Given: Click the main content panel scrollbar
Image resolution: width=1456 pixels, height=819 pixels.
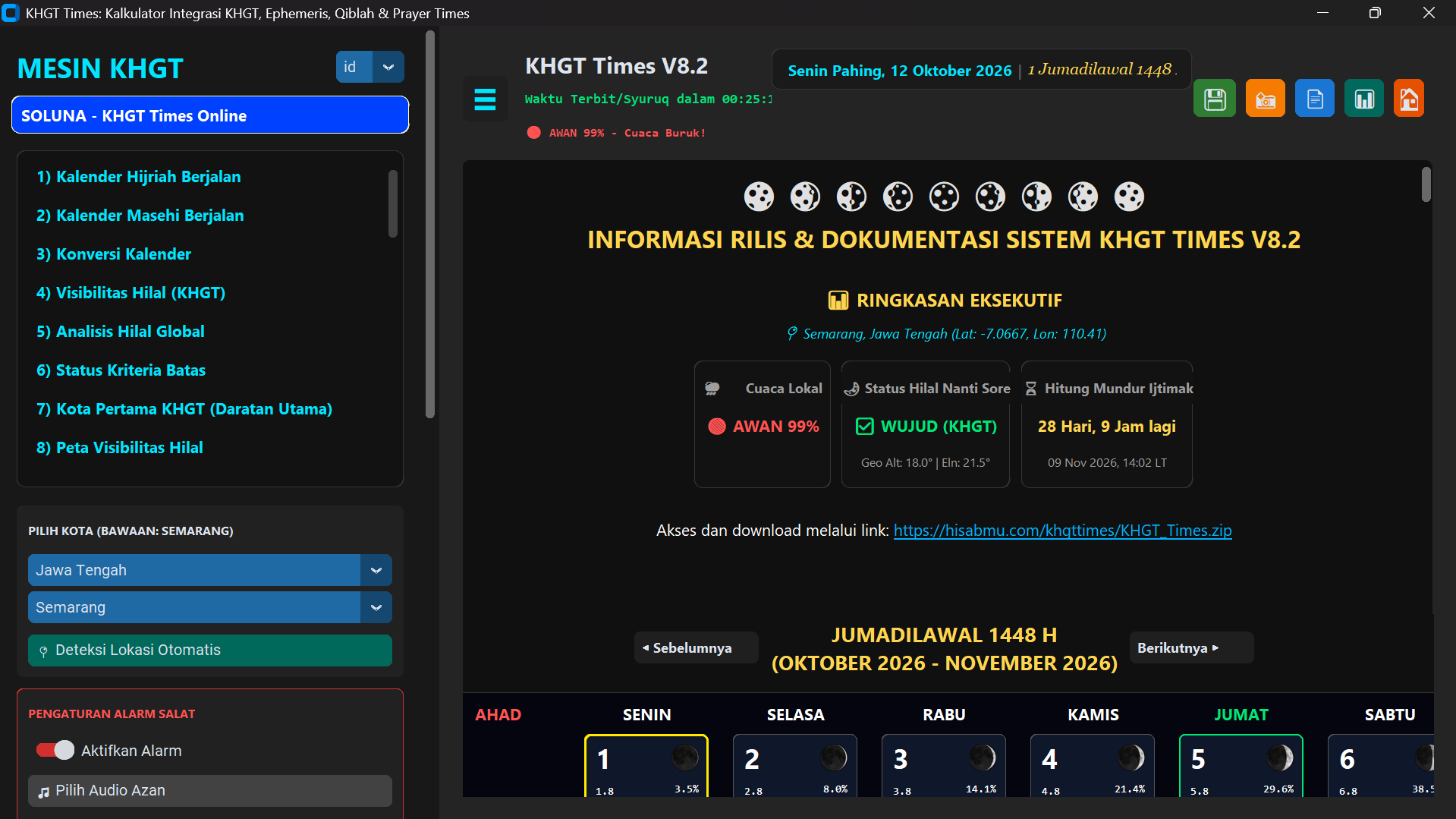Looking at the screenshot, I should click(1426, 184).
